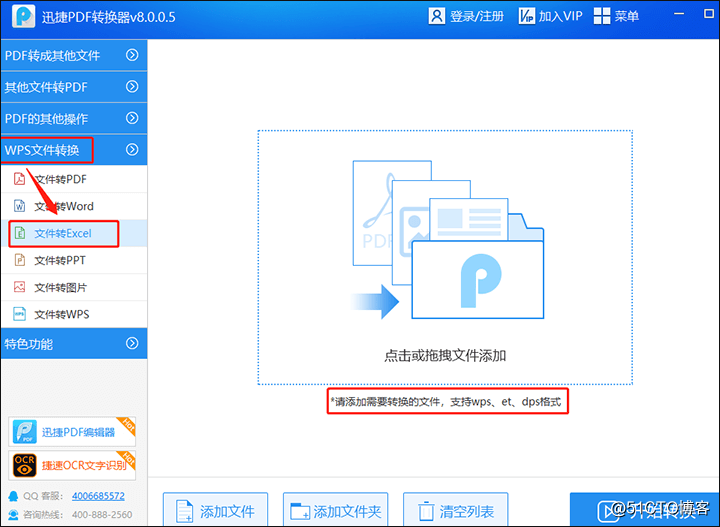Select 文件转图片 option
This screenshot has height=527, width=720.
click(74, 287)
